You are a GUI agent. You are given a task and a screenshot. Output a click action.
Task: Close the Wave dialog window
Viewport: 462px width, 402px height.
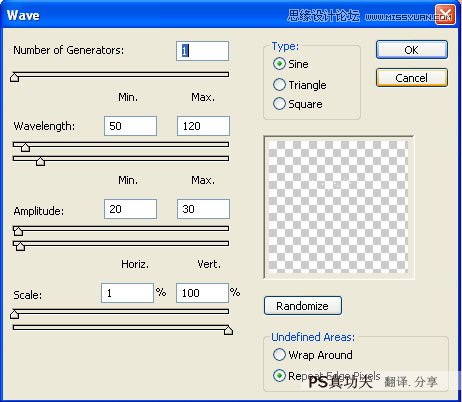tap(445, 15)
